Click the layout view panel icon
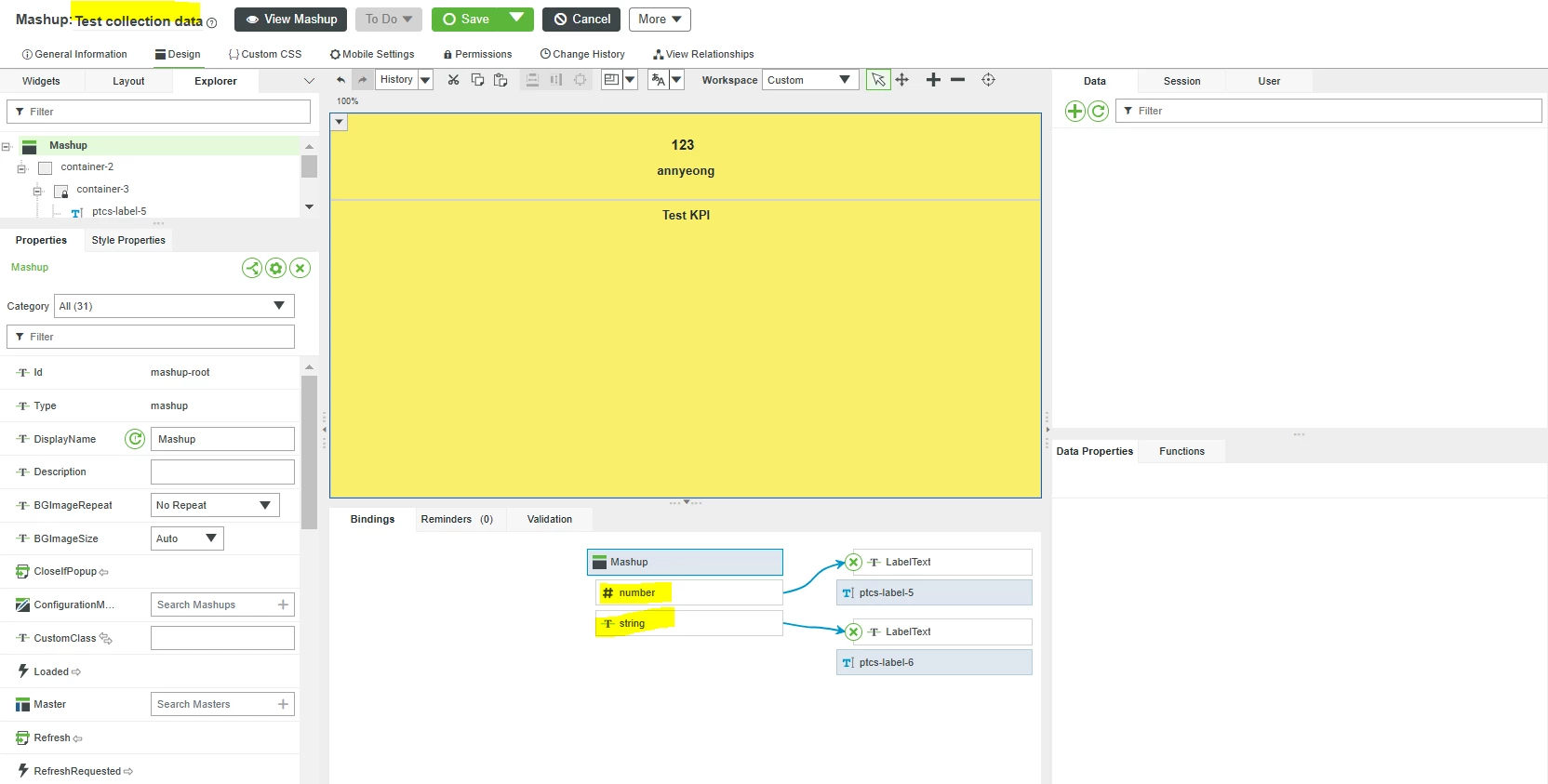Screen dimensions: 1548x784 611,80
